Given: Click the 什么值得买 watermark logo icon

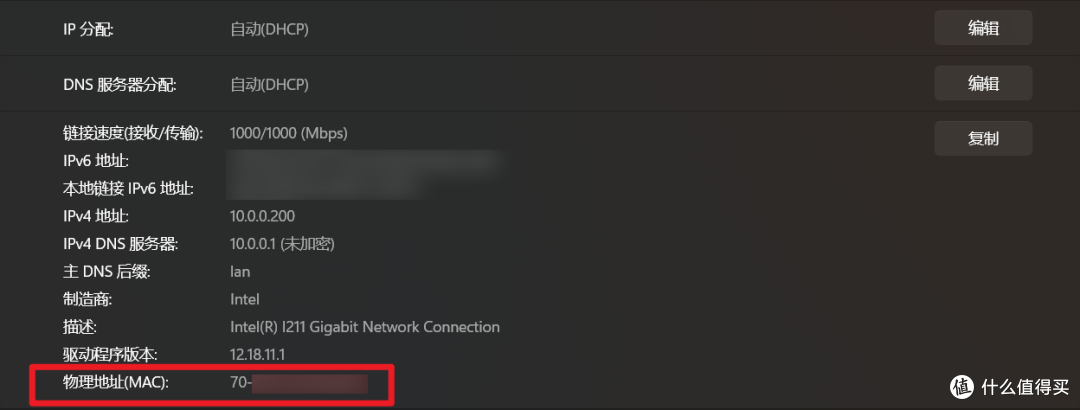Looking at the screenshot, I should 962,387.
